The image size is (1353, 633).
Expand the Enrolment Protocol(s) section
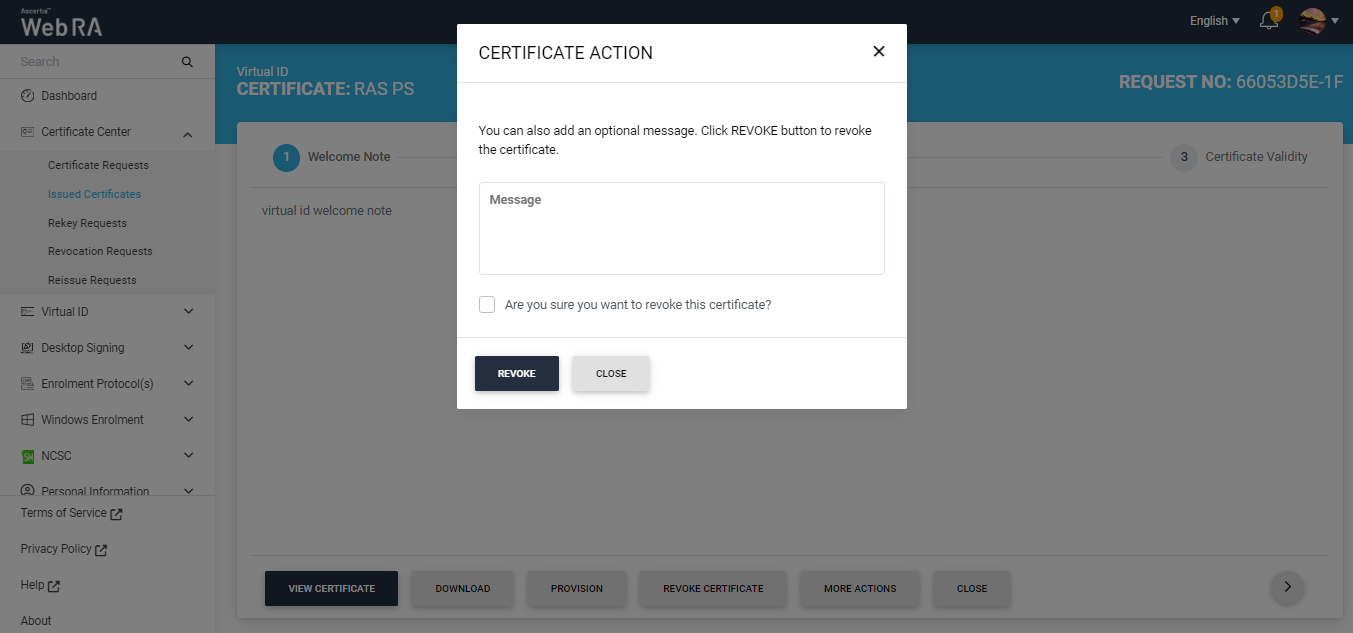pos(188,384)
